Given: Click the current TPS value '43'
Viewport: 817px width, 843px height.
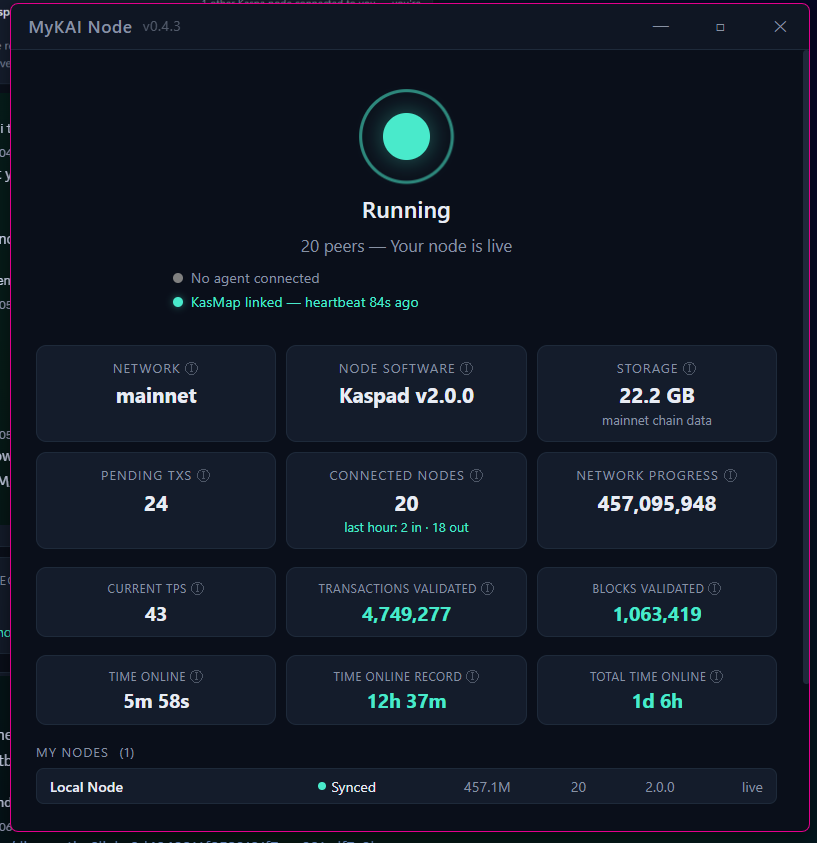Looking at the screenshot, I should click(x=156, y=614).
